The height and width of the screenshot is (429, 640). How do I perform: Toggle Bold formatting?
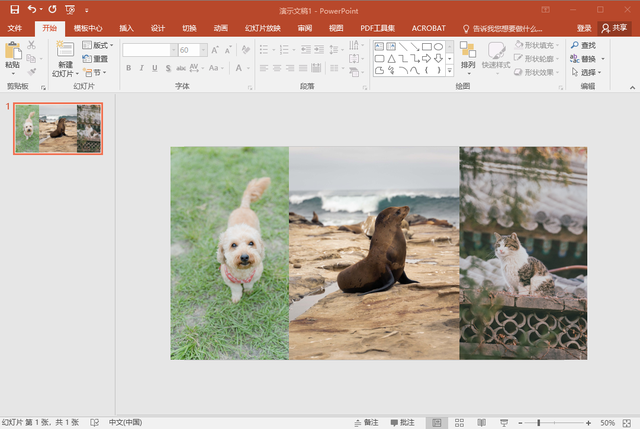[x=128, y=68]
